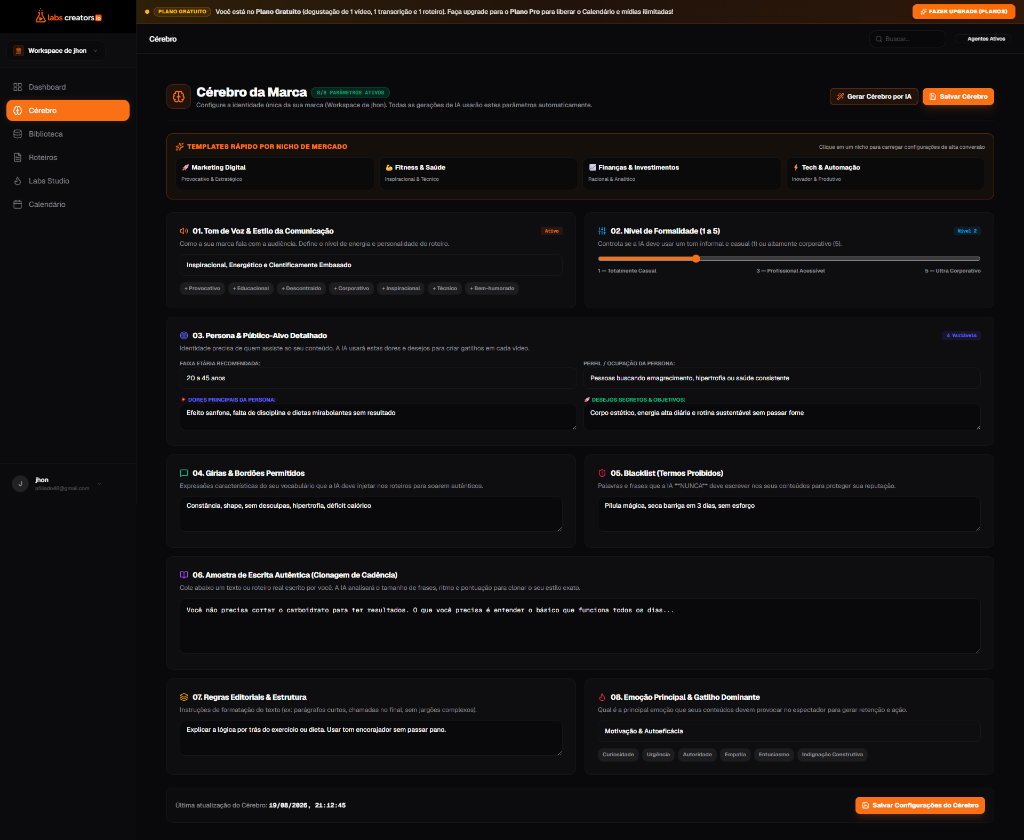The height and width of the screenshot is (840, 1024).
Task: Click the brain icon beside Cérebro da Marca
Action: (x=178, y=97)
